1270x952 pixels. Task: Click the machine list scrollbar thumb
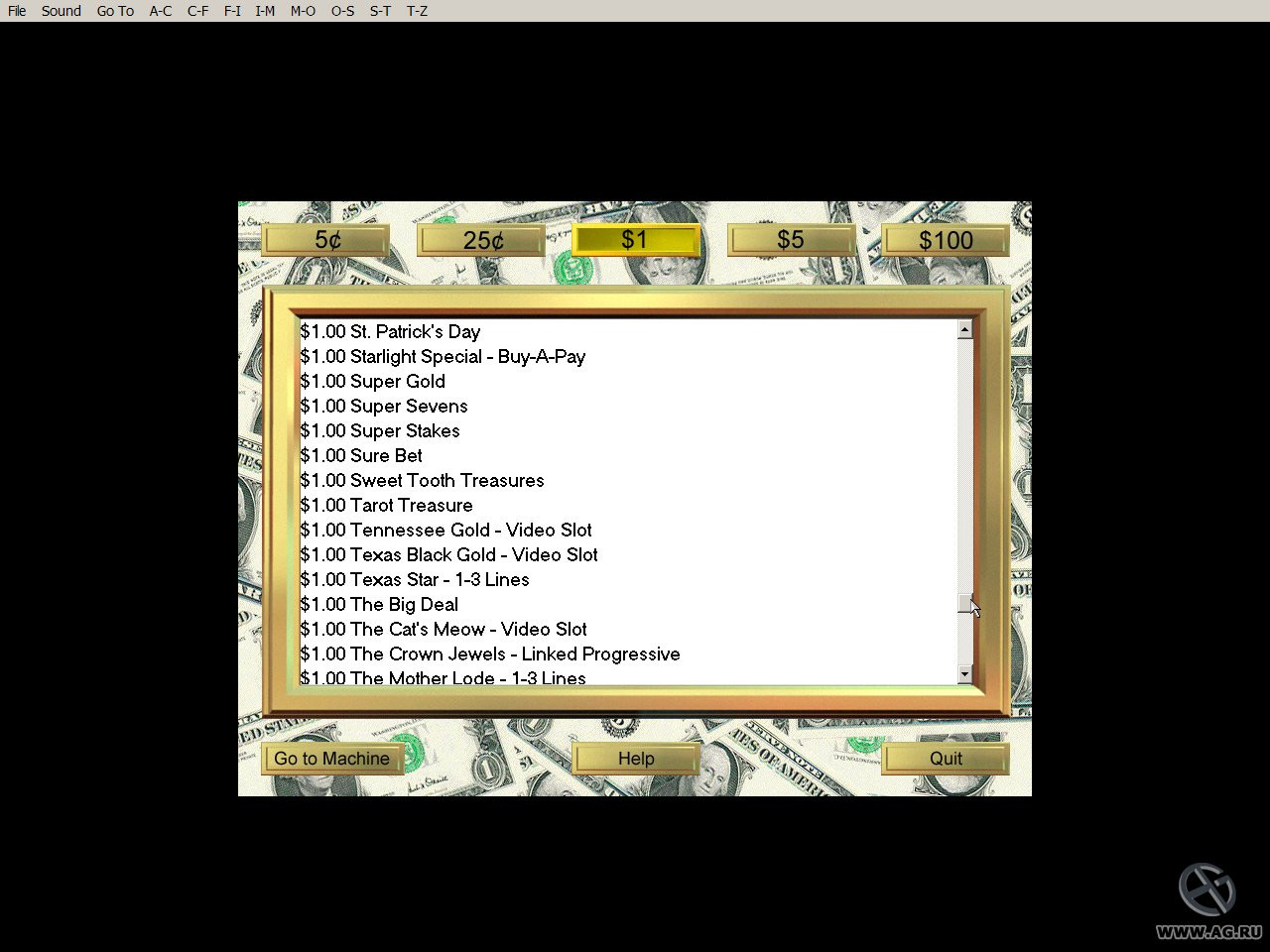(x=964, y=603)
